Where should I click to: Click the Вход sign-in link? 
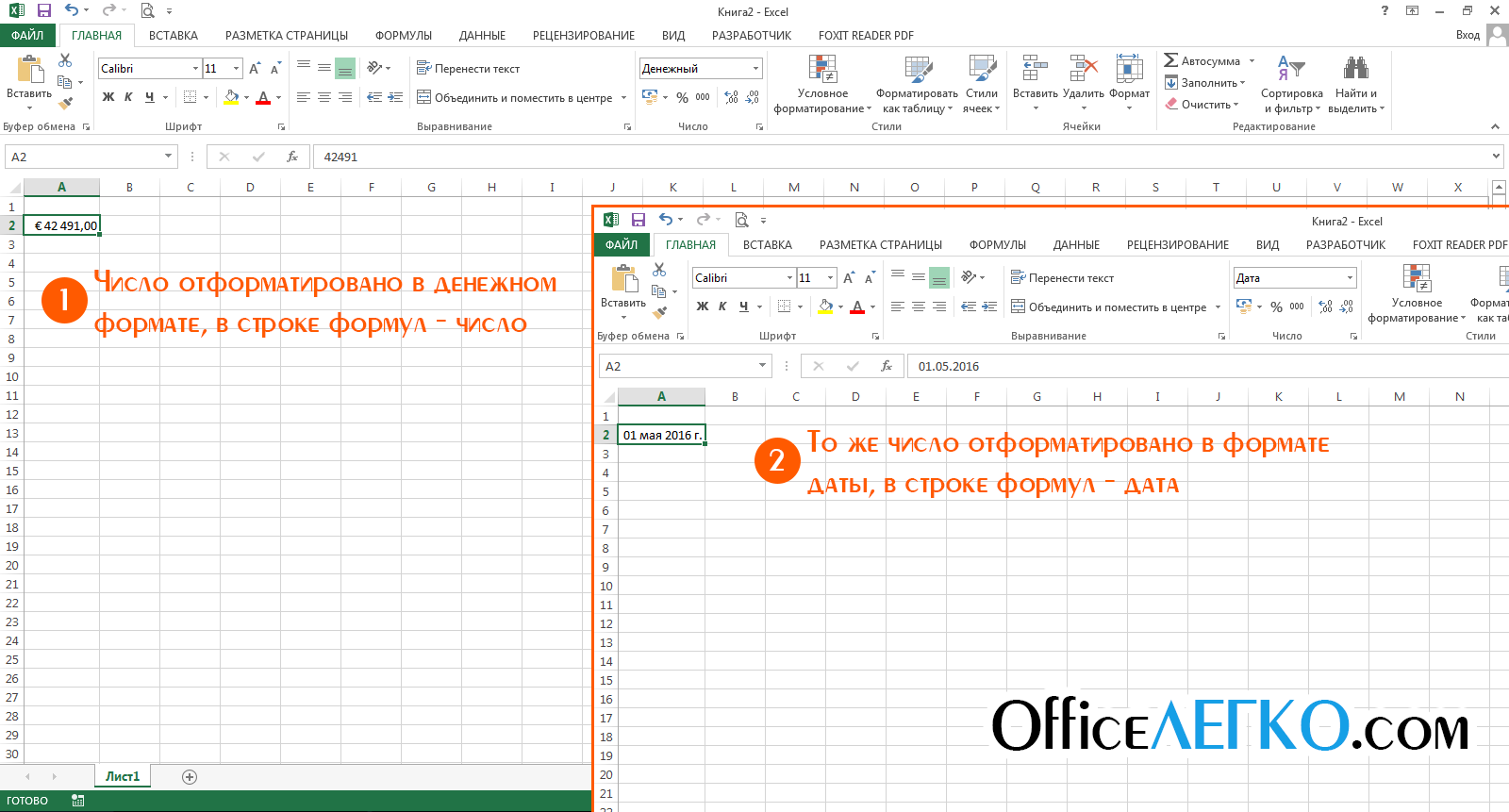(1468, 35)
